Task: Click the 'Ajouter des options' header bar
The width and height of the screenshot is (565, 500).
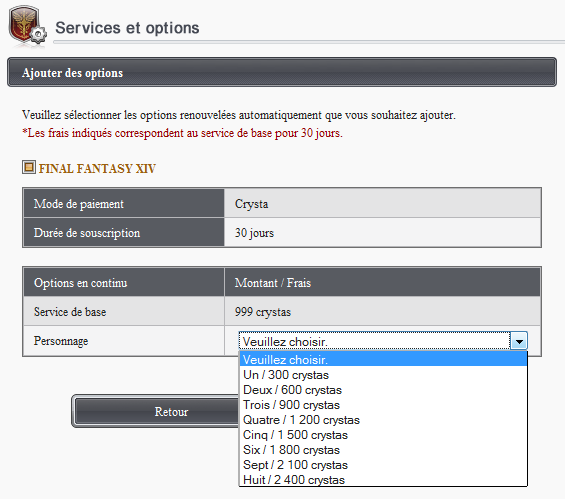Action: point(282,72)
